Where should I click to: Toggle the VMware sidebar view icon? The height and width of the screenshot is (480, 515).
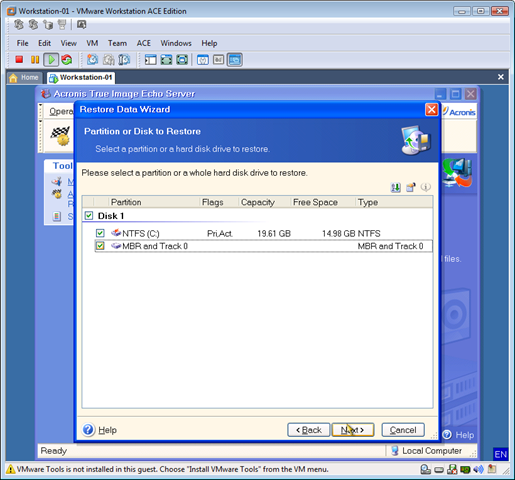point(150,60)
